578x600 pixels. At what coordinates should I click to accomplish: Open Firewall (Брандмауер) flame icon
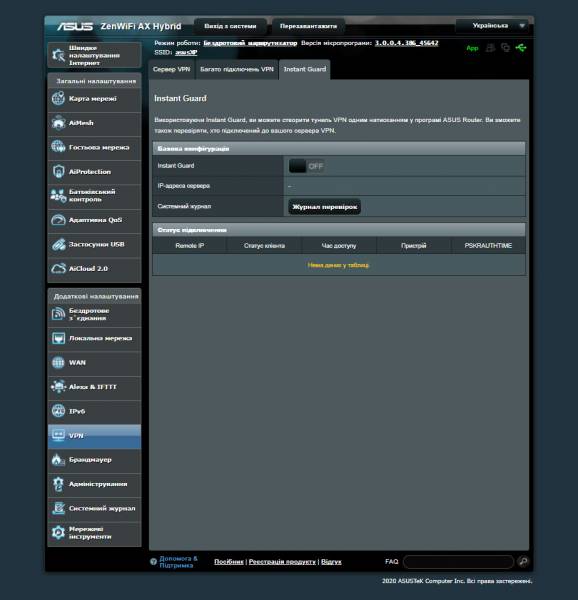pos(59,460)
